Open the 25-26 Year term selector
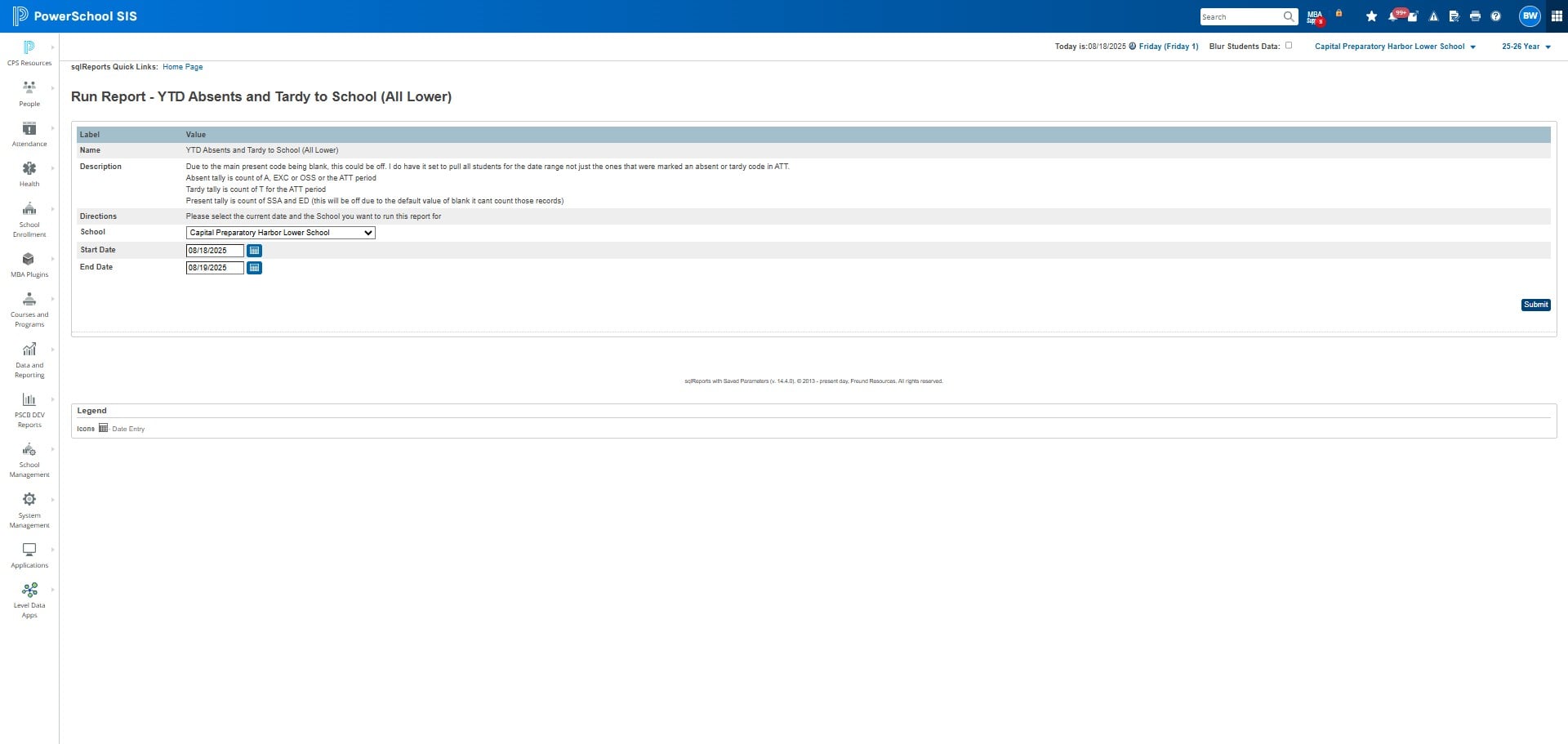 coord(1526,47)
